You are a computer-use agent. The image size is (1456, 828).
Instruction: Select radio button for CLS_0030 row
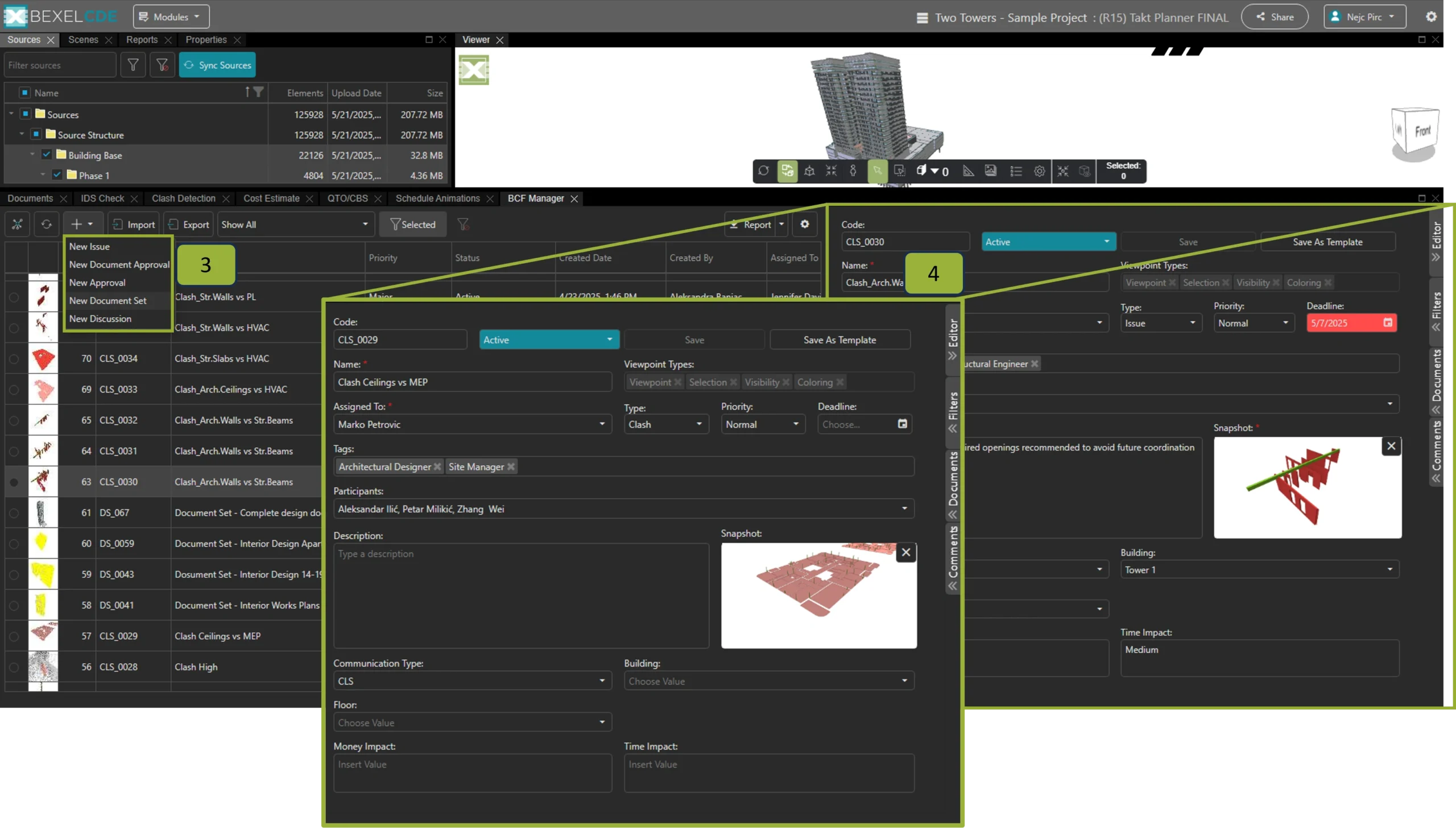(14, 482)
